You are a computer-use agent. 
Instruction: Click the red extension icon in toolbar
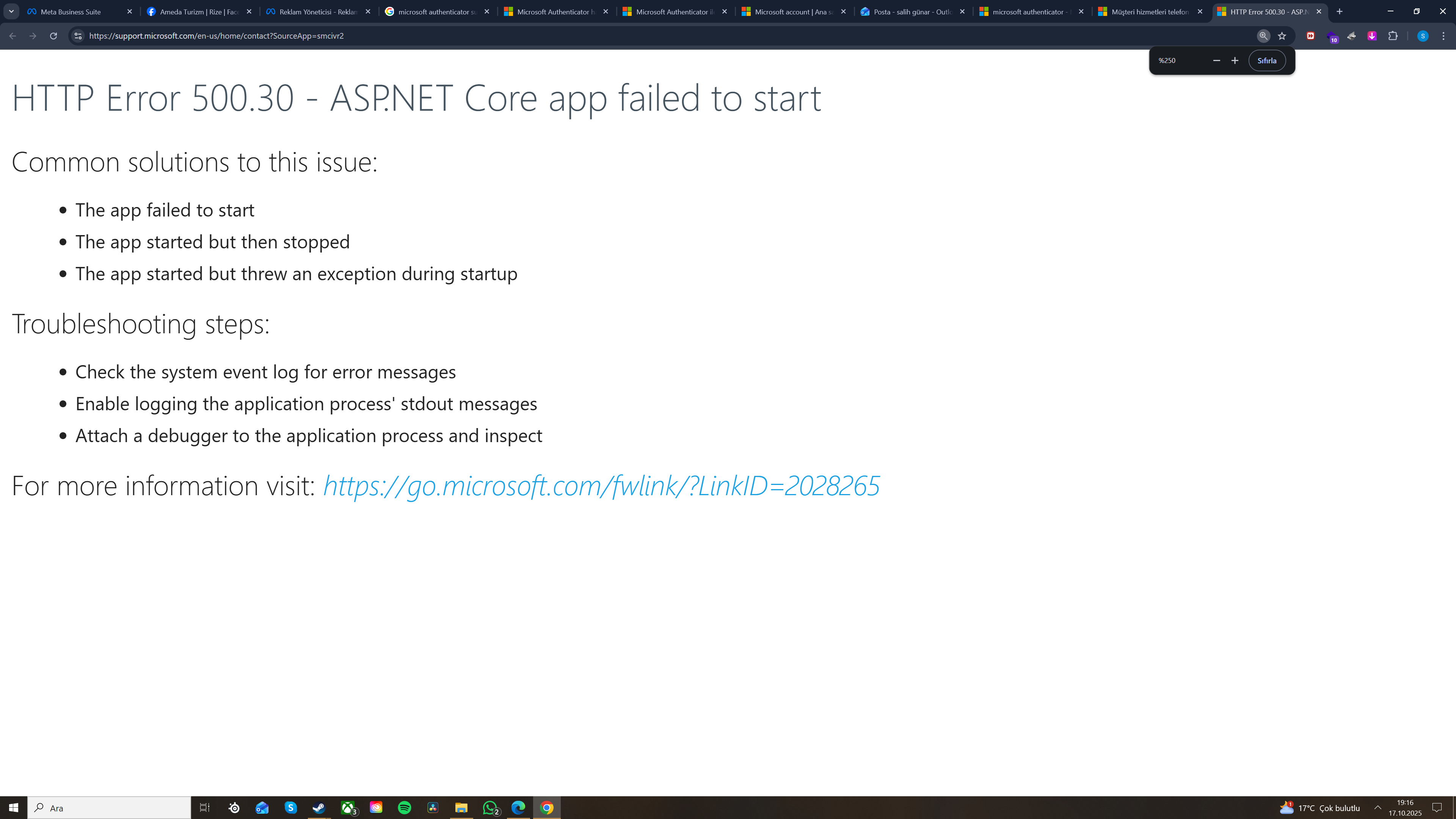[x=1310, y=36]
